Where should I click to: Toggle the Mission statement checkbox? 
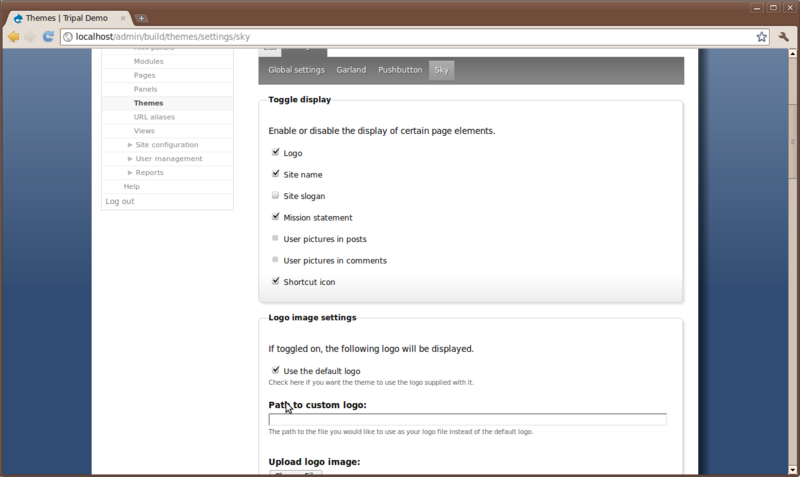click(x=276, y=216)
